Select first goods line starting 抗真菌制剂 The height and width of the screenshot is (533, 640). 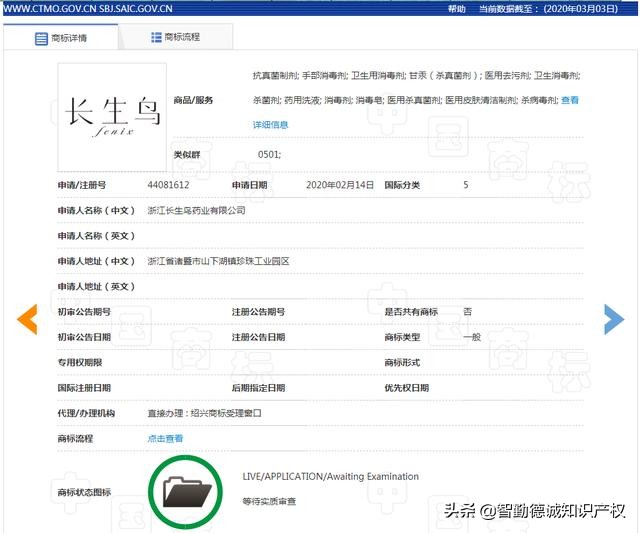[416, 75]
